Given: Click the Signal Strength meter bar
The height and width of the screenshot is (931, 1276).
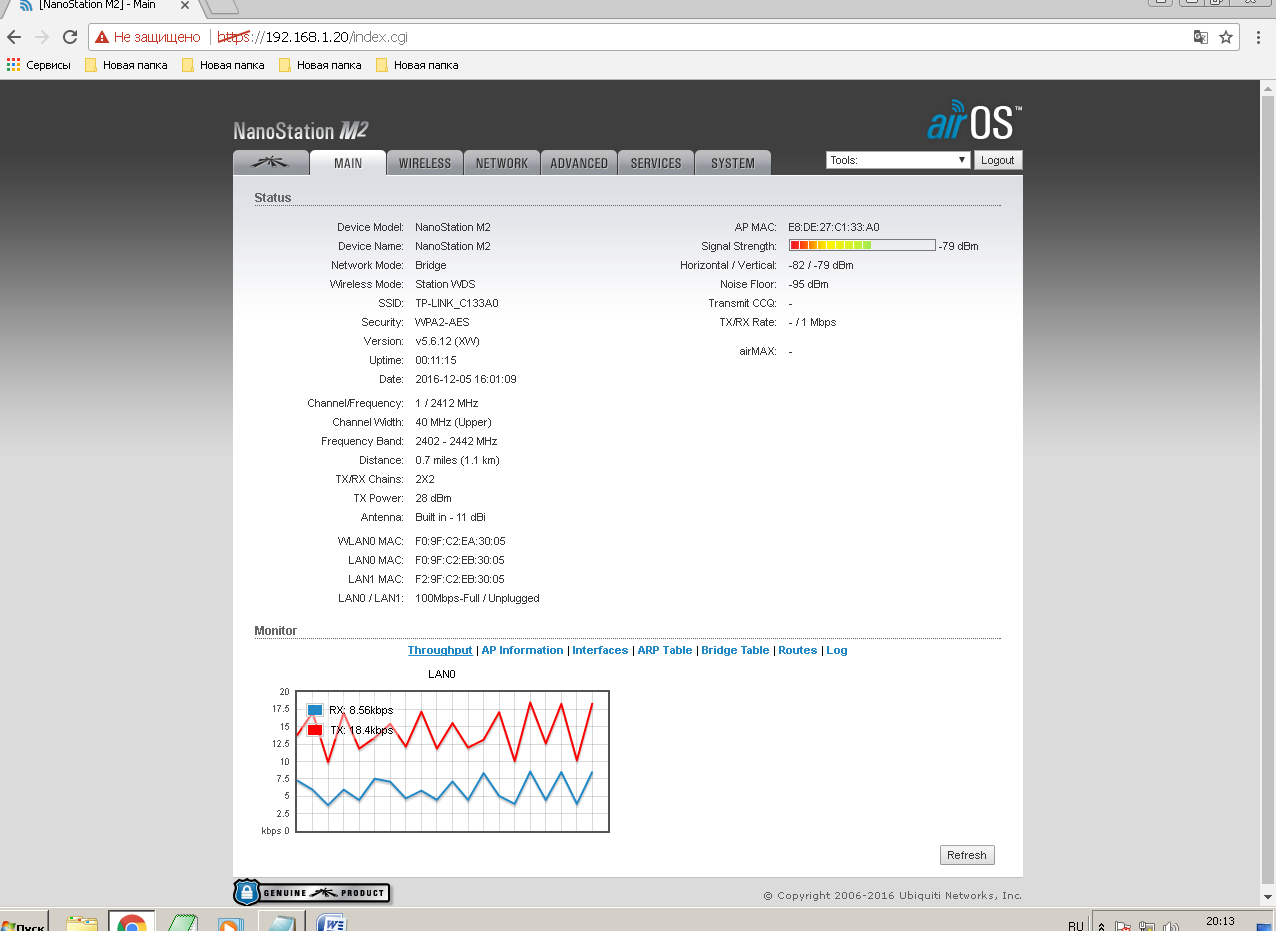Looking at the screenshot, I should [862, 245].
